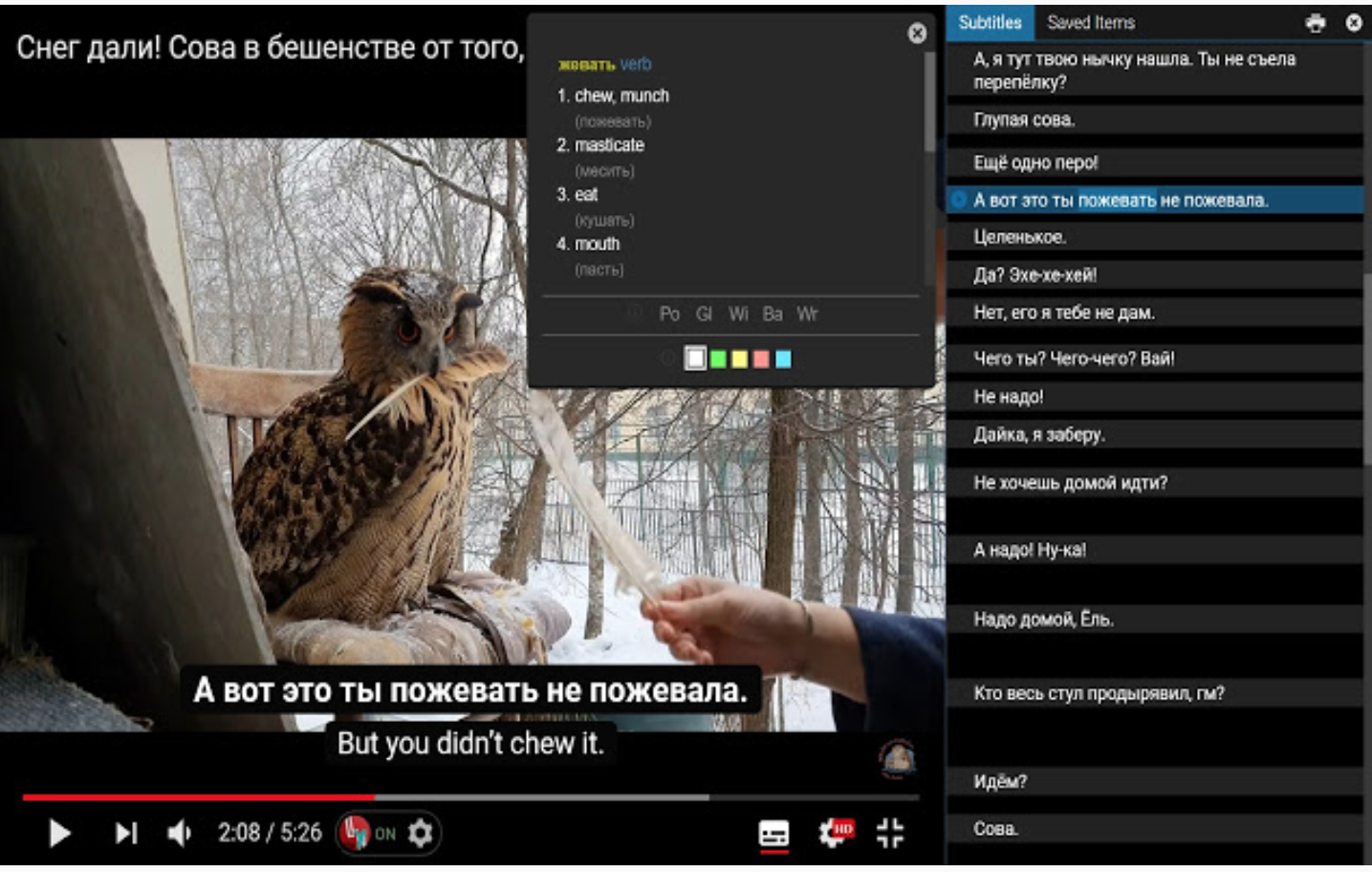Jump to subtitle line 'Не надо!'
The image size is (1372, 872).
tap(1154, 397)
